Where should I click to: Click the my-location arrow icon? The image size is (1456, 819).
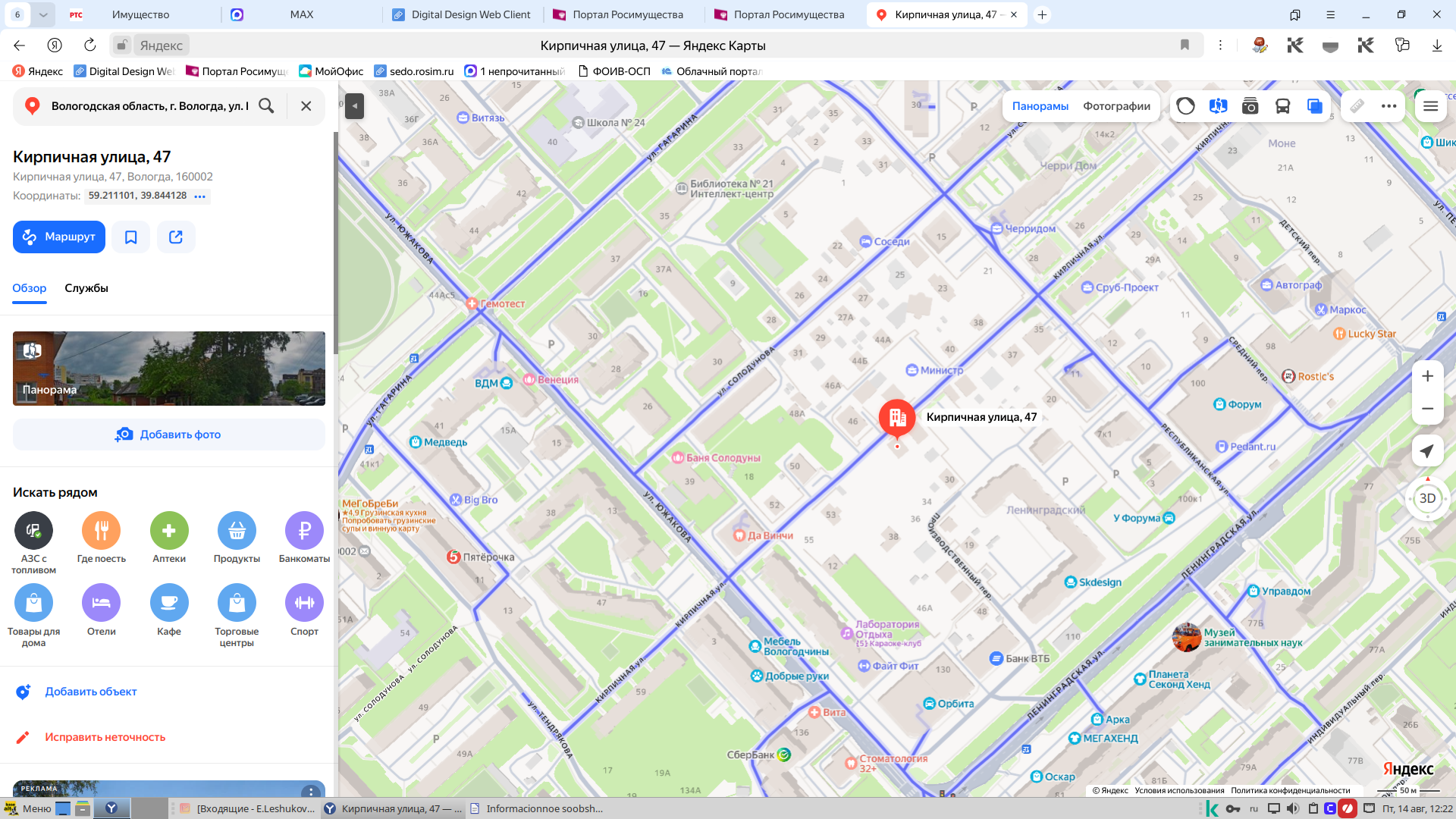[1427, 451]
